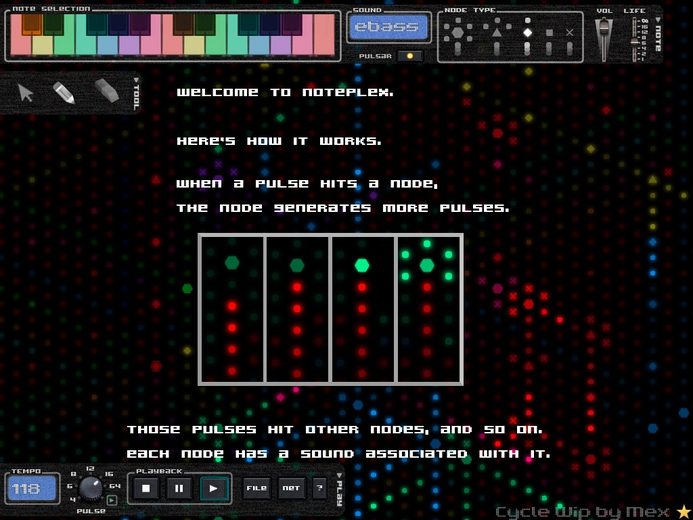The height and width of the screenshot is (520, 693).
Task: Collapse the Note panel arrow
Action: pos(658,20)
